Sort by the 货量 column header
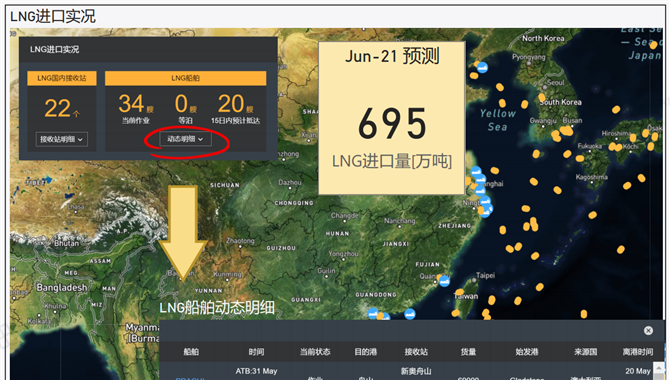Screen dimensions: 670x380 pos(468,352)
